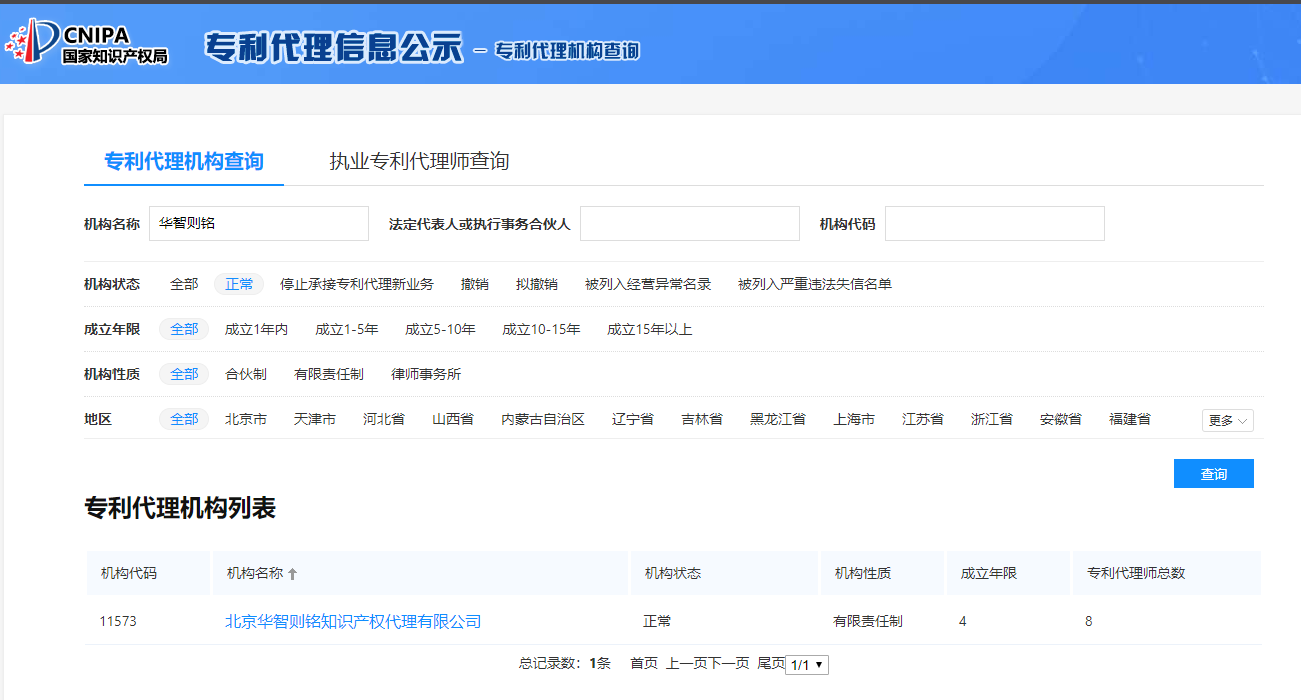Filter by 合伙制 nature
The height and width of the screenshot is (700, 1301).
[x=246, y=374]
